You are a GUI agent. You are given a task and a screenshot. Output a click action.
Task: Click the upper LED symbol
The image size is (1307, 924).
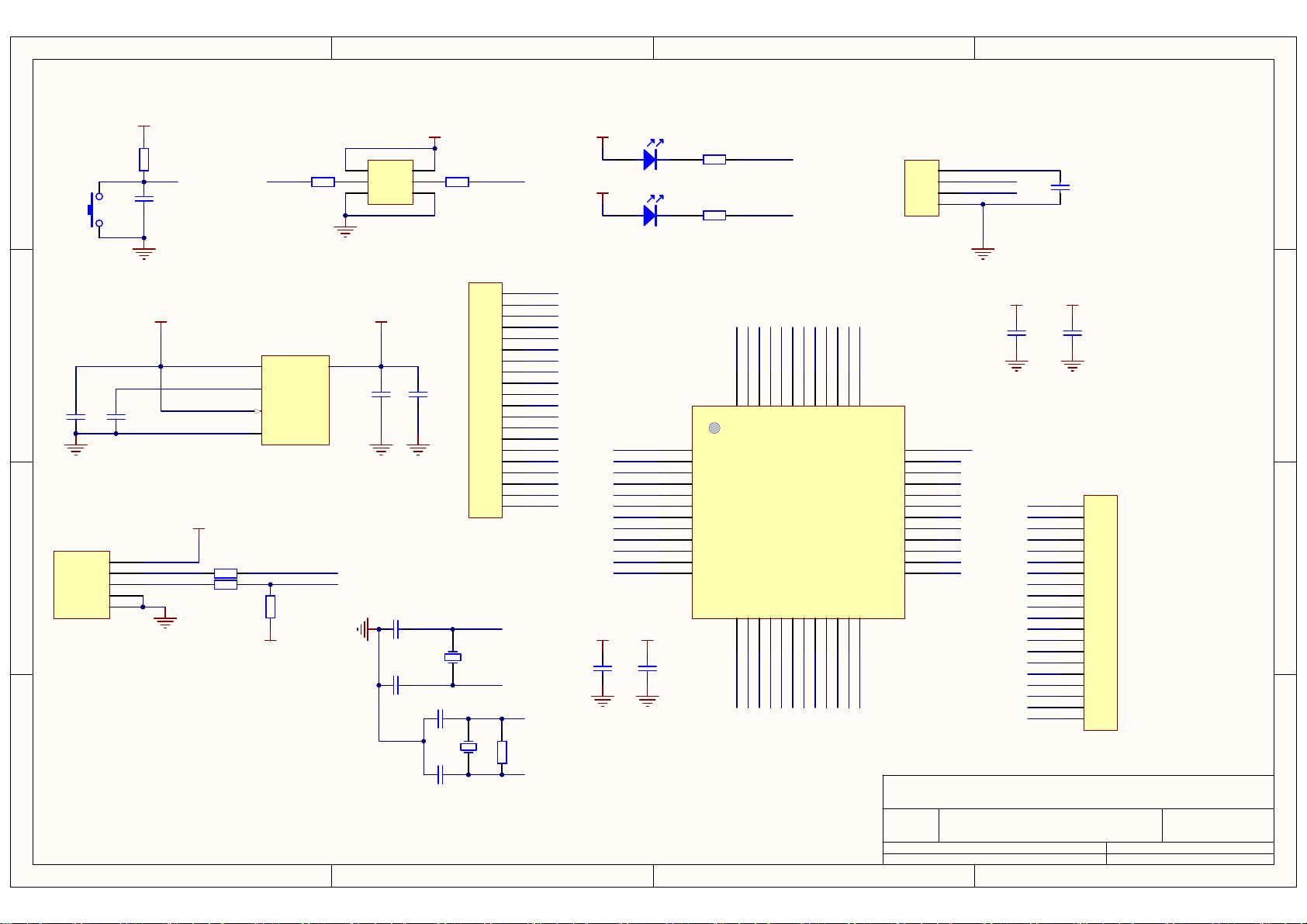[x=650, y=159]
